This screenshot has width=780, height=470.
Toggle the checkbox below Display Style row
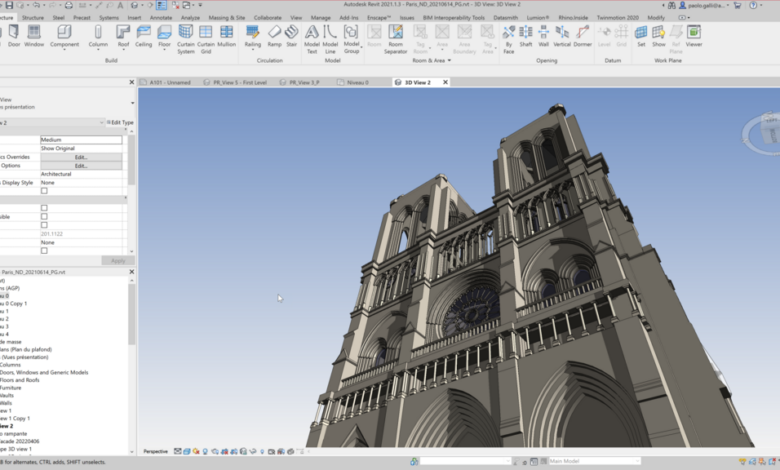[x=44, y=191]
